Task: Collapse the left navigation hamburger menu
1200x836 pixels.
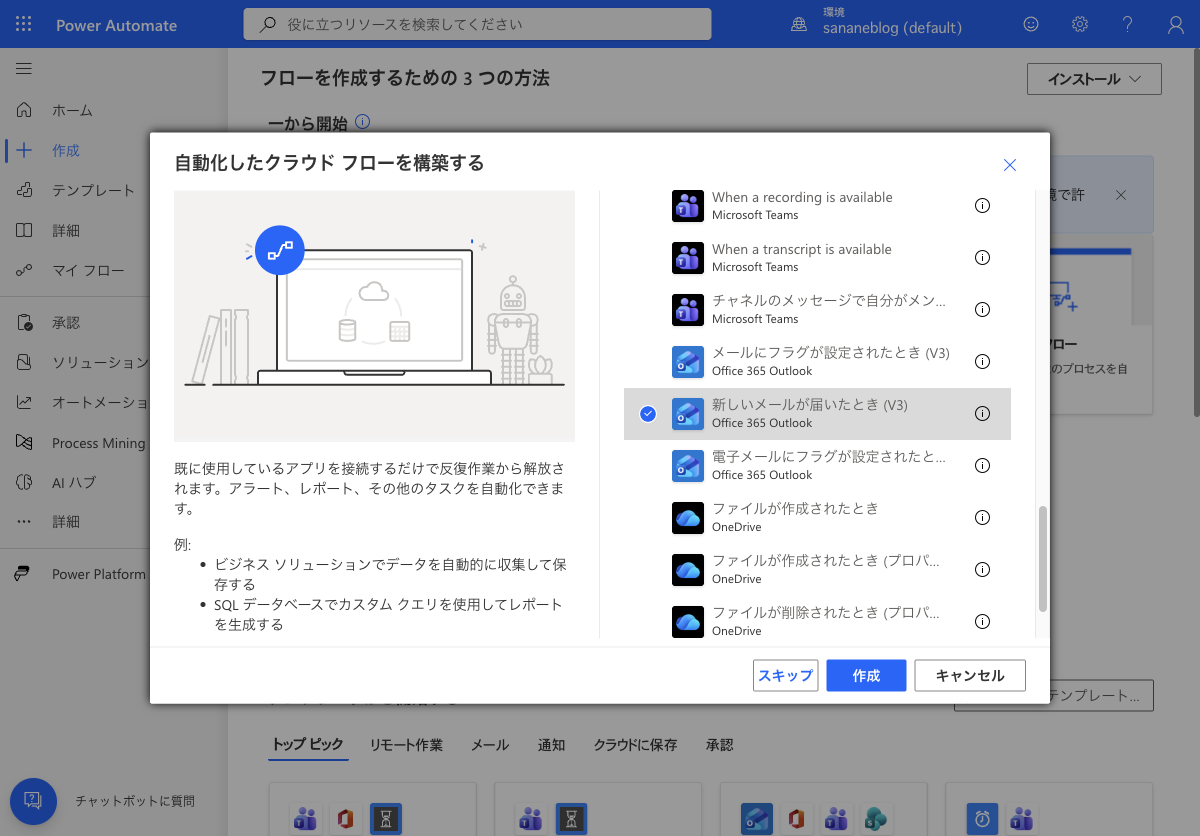Action: [24, 69]
